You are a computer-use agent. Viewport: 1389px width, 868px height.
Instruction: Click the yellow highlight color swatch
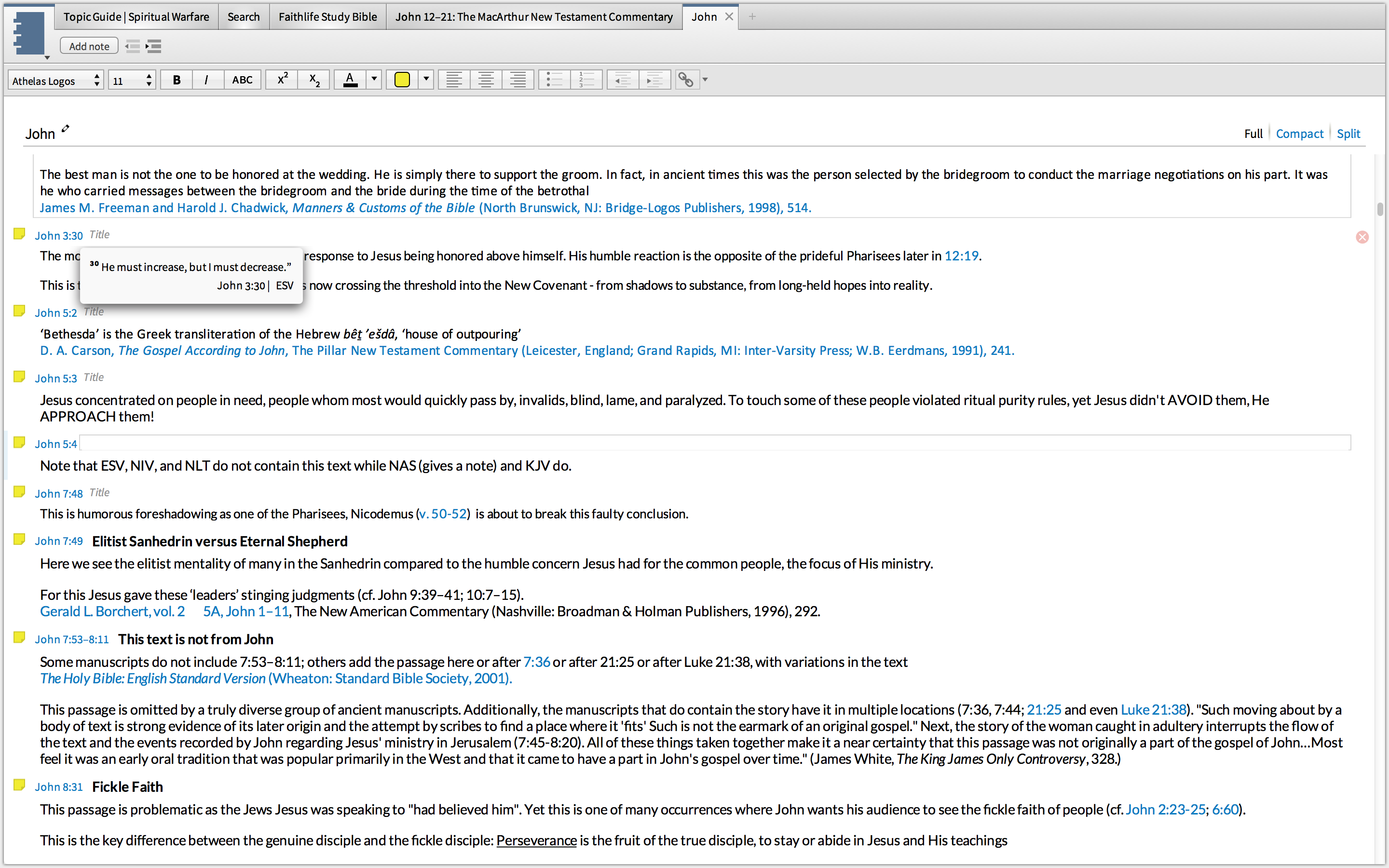click(402, 80)
